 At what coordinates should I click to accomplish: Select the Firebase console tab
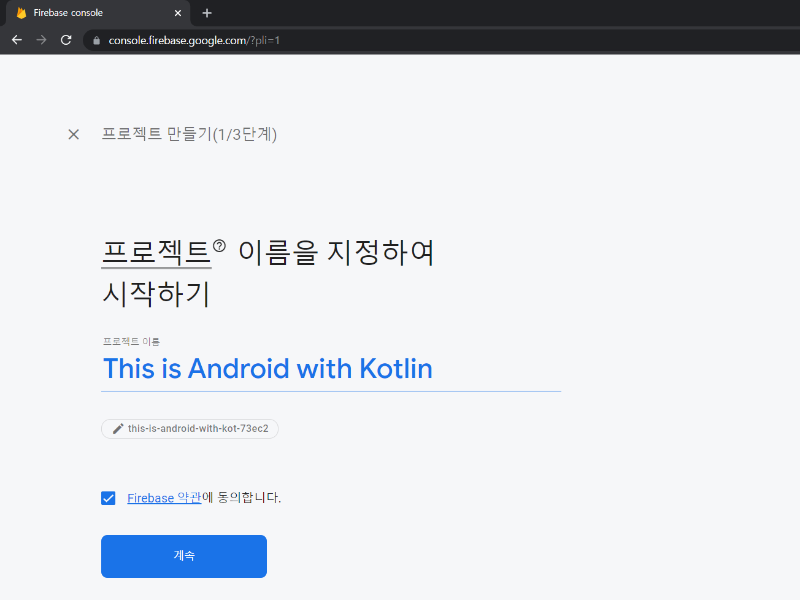tap(98, 13)
